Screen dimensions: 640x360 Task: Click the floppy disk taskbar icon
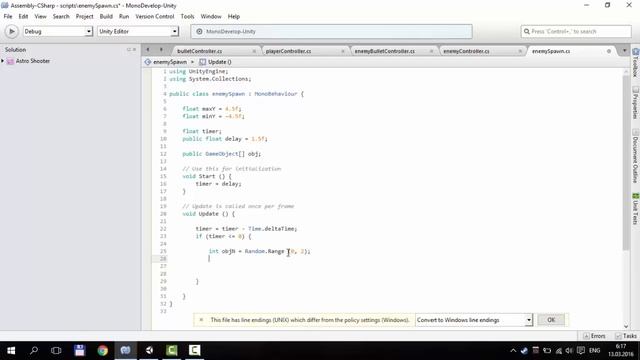pyautogui.click(x=80, y=351)
